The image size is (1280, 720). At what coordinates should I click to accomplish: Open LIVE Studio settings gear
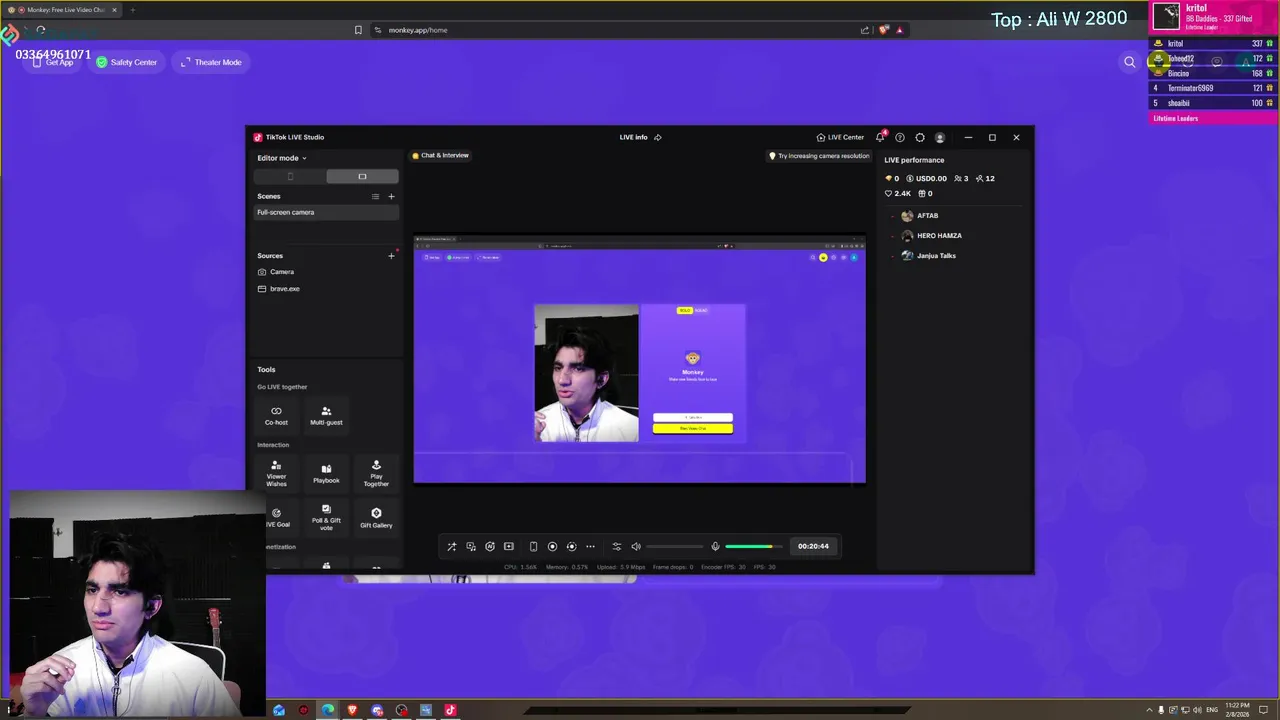[x=920, y=137]
